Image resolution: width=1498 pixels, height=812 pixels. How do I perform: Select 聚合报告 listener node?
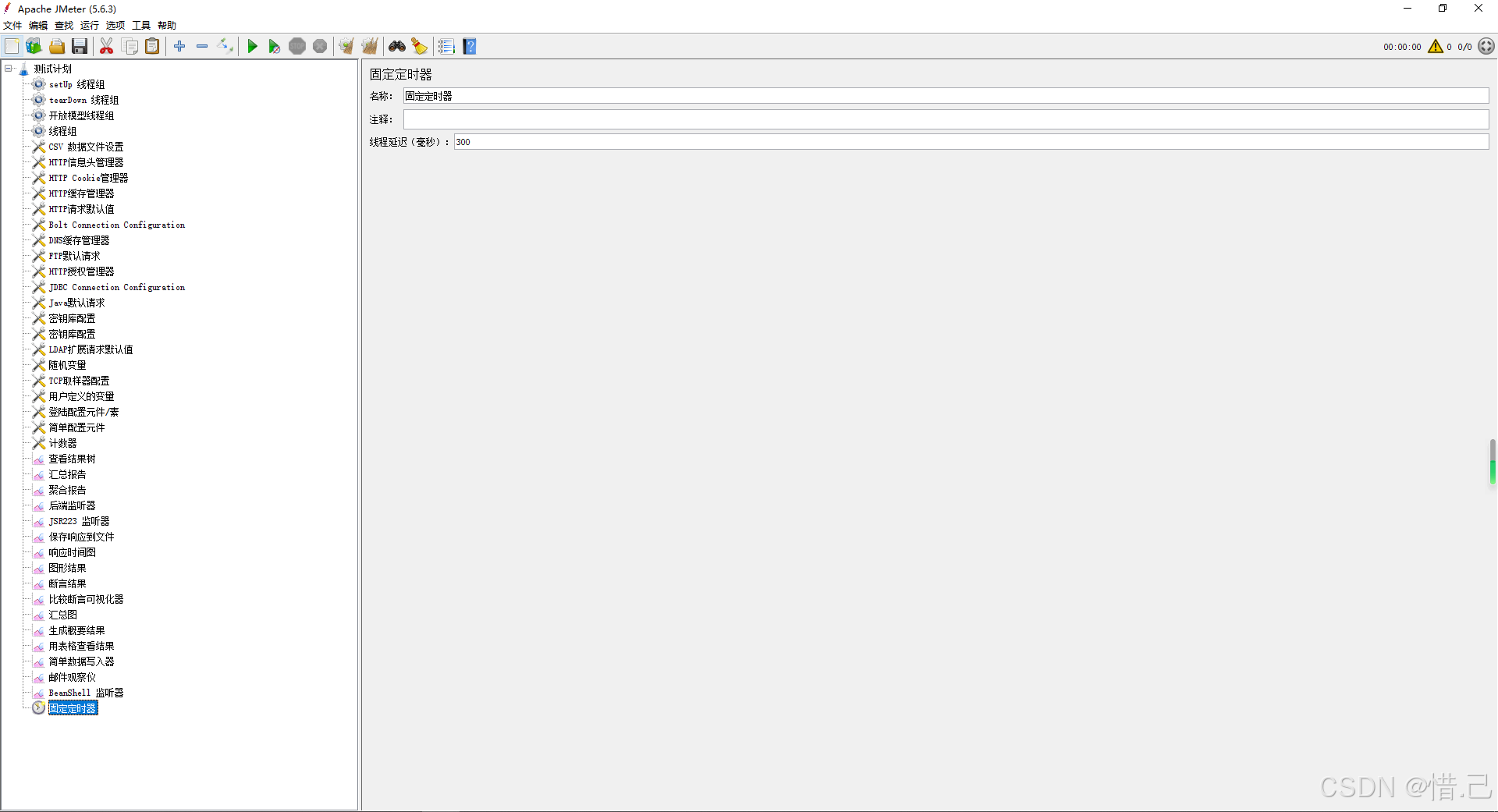(x=67, y=490)
